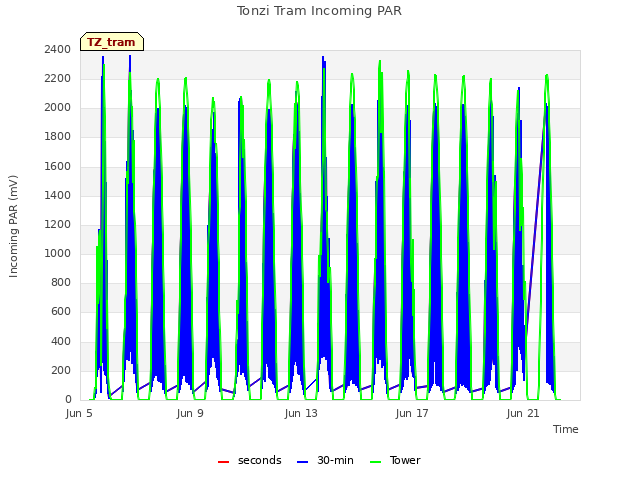Viewport: 640px width, 480px height.
Task: Click the 1200 y-axis tick label
Action: 58,224
